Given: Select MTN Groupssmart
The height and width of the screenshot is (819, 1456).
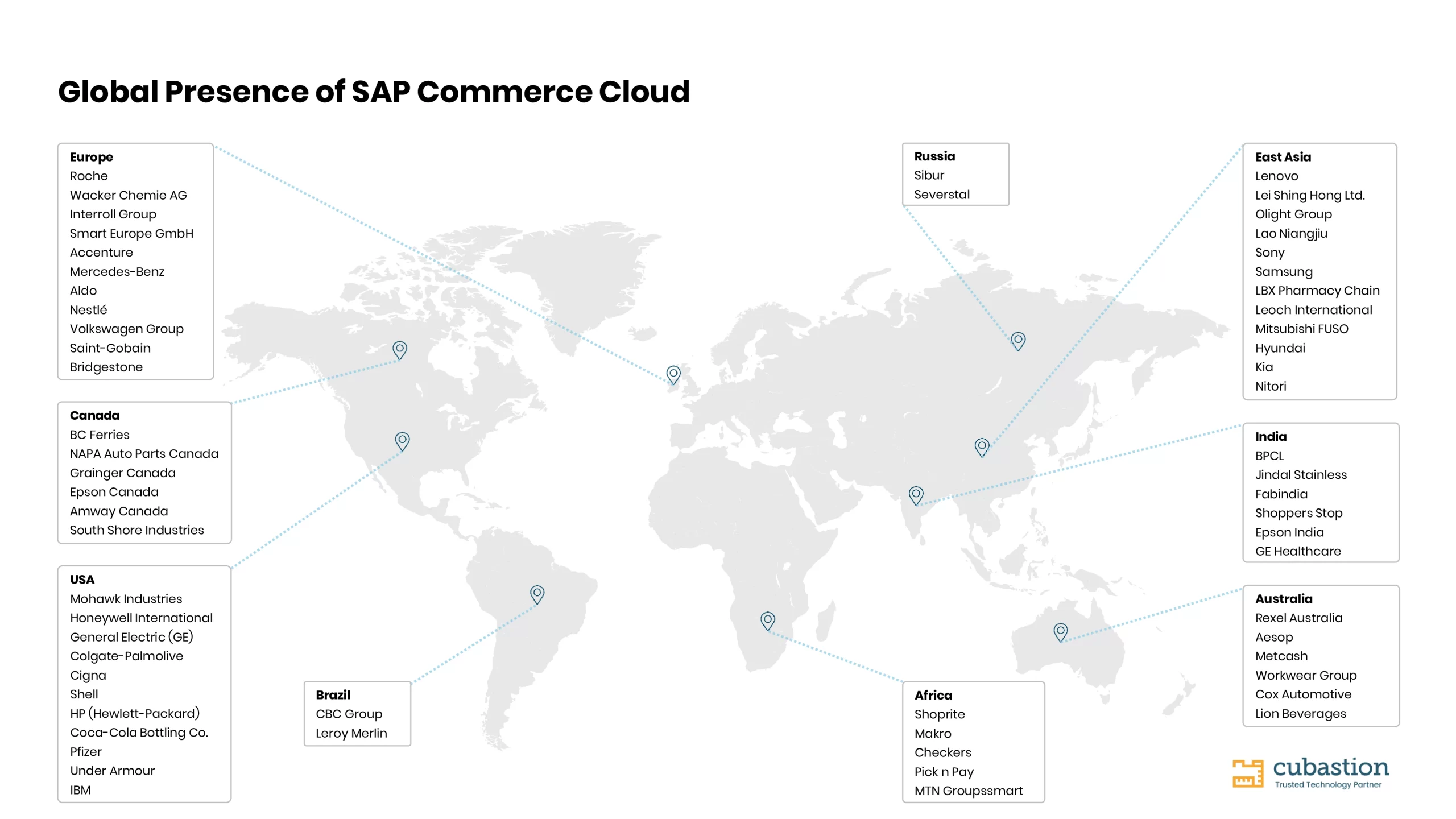Looking at the screenshot, I should [x=969, y=791].
